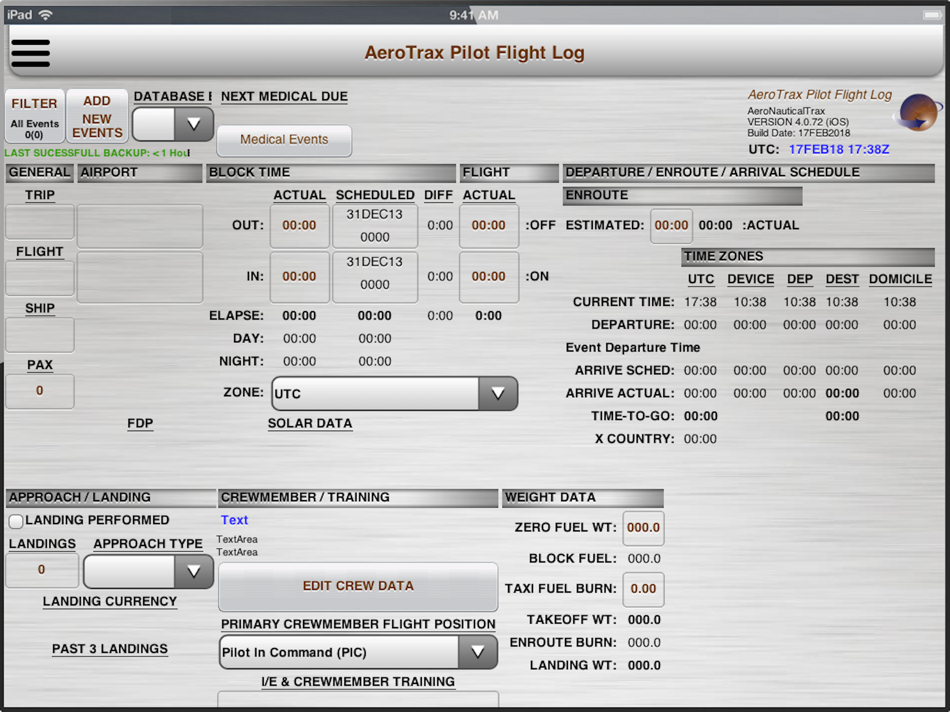
Task: Click the Weight Data header
Action: click(x=583, y=498)
